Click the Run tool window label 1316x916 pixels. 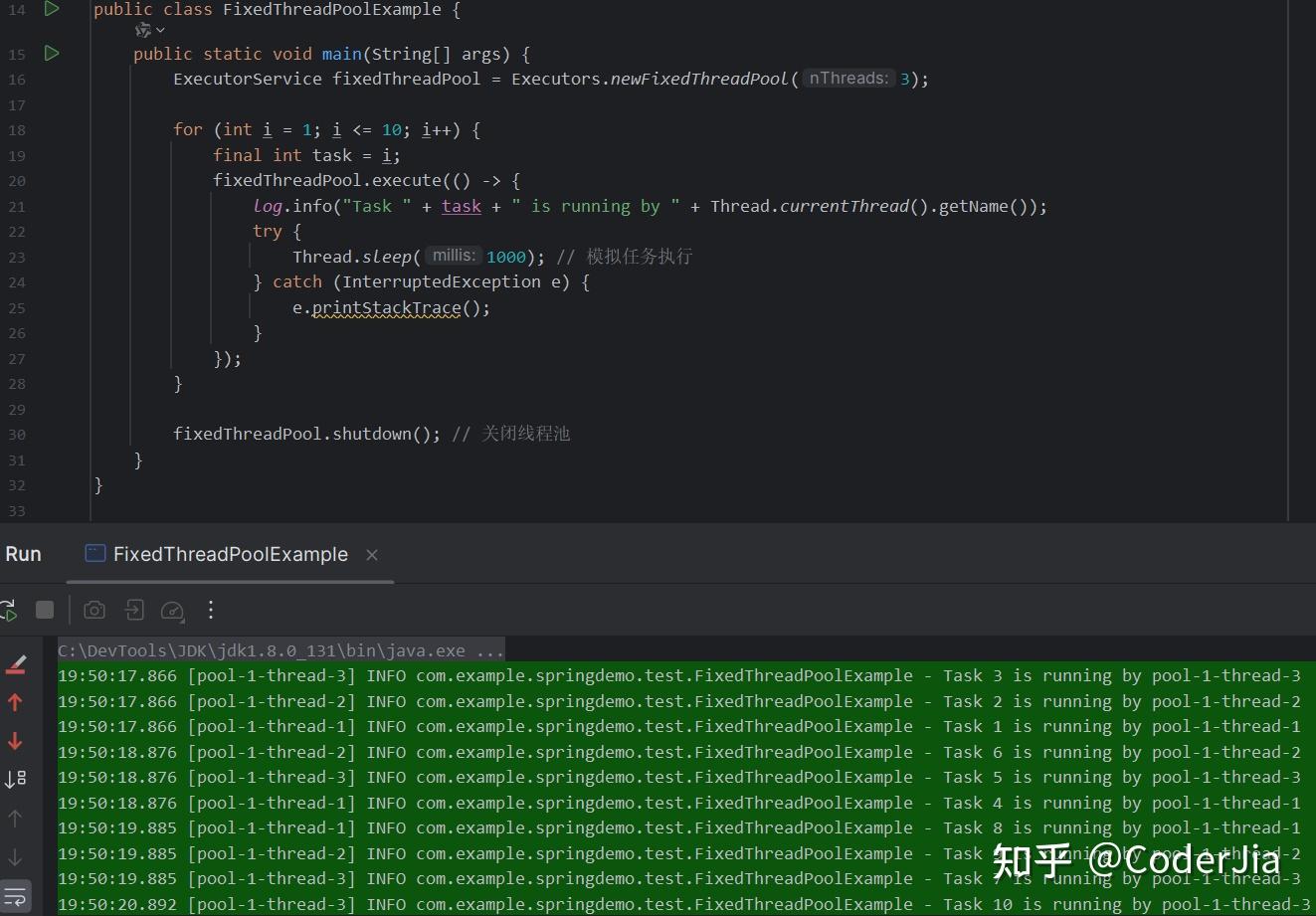(x=23, y=554)
